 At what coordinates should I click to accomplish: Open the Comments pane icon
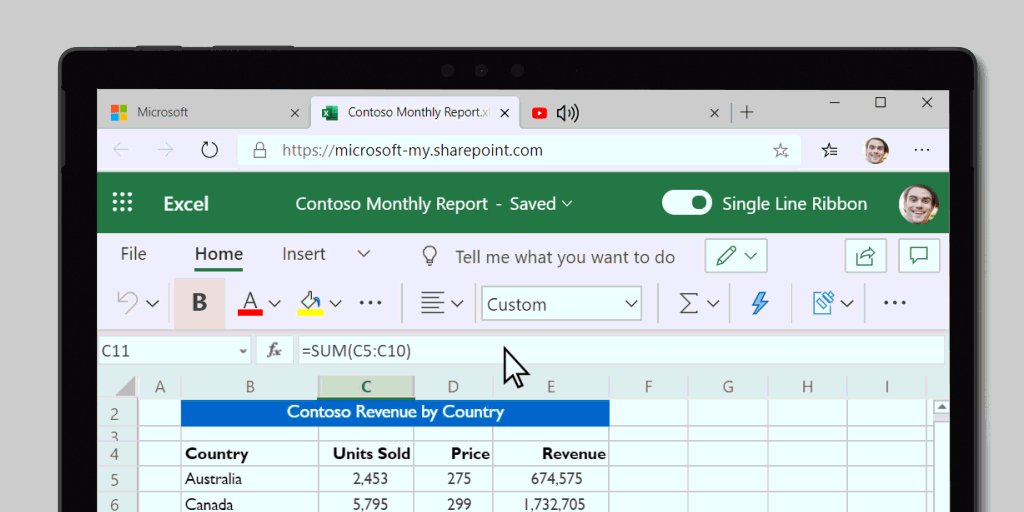pyautogui.click(x=919, y=255)
